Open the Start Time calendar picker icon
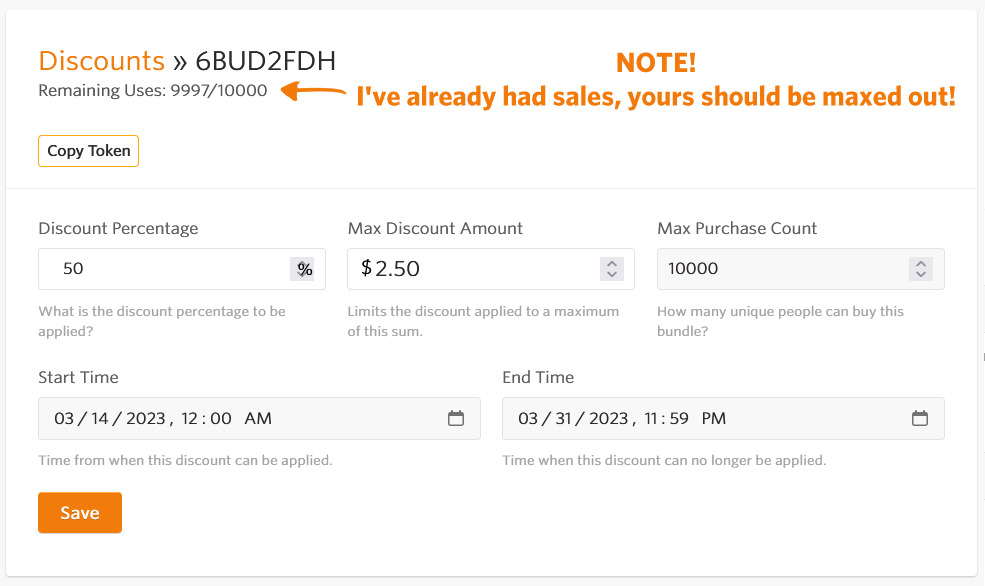 (x=456, y=418)
